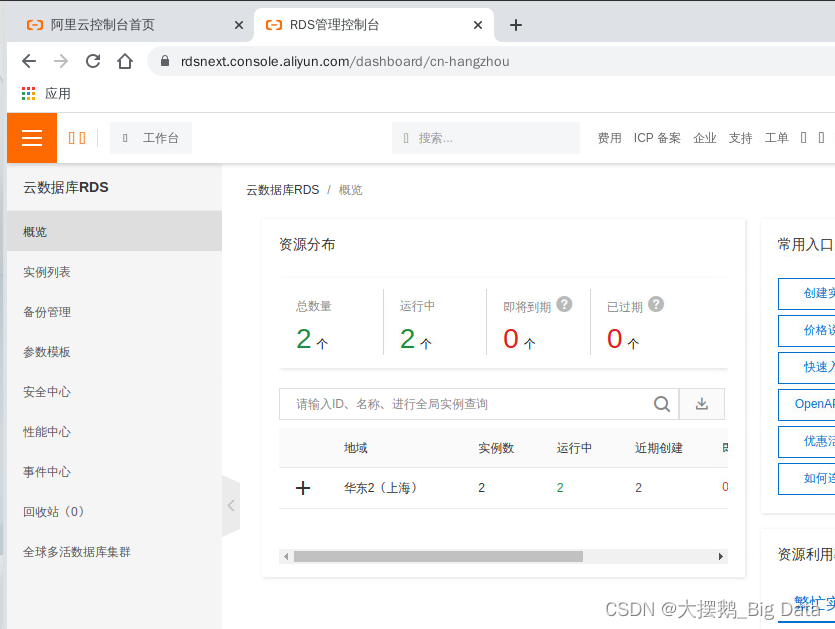Open 事件中心 in the sidebar
The height and width of the screenshot is (629, 835).
pos(114,471)
